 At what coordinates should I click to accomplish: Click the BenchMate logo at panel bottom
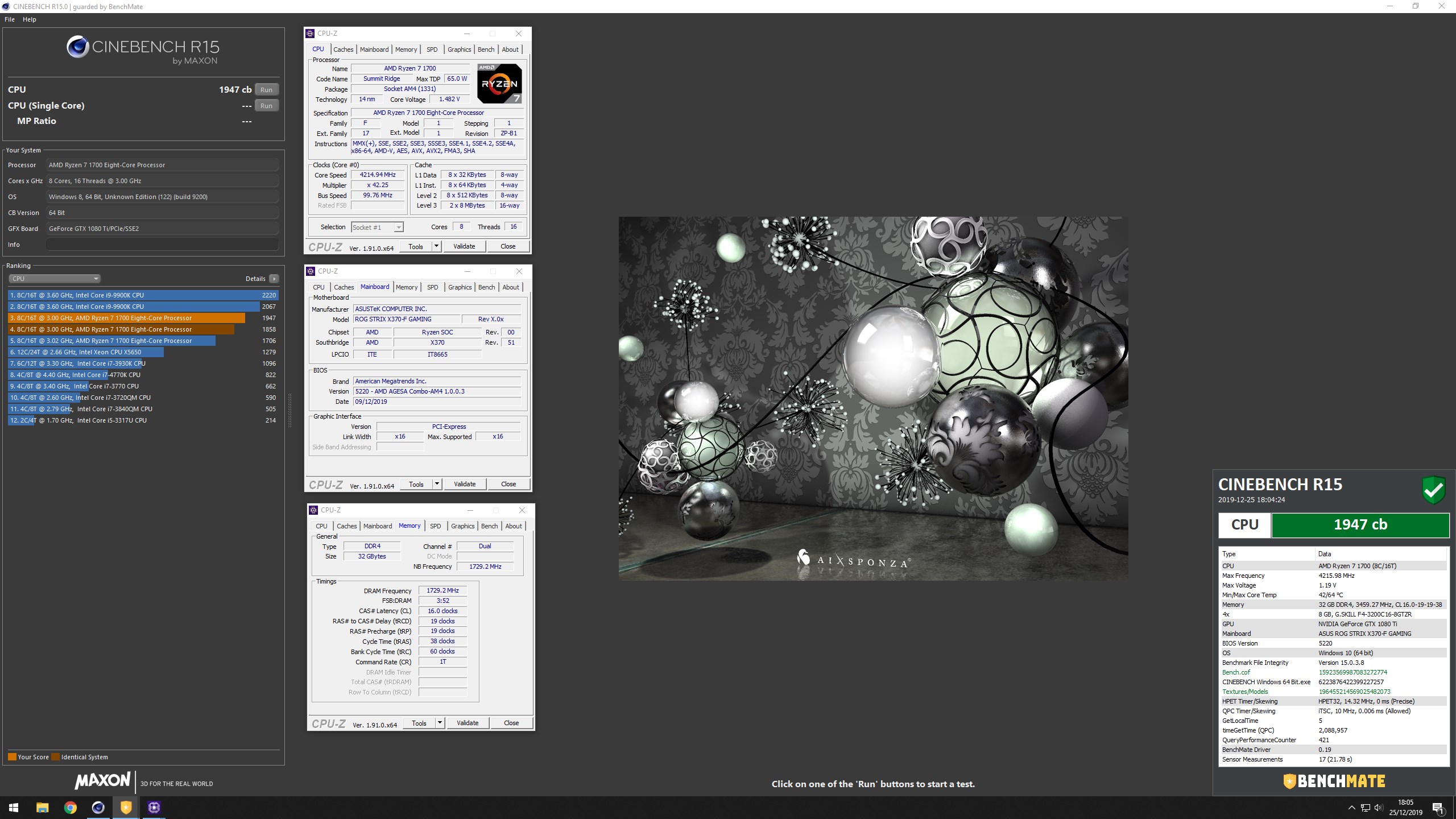pos(1334,781)
